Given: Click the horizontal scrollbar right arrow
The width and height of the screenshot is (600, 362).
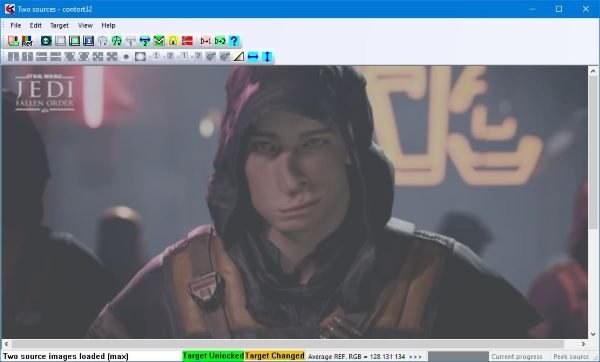Looking at the screenshot, I should [x=583, y=344].
